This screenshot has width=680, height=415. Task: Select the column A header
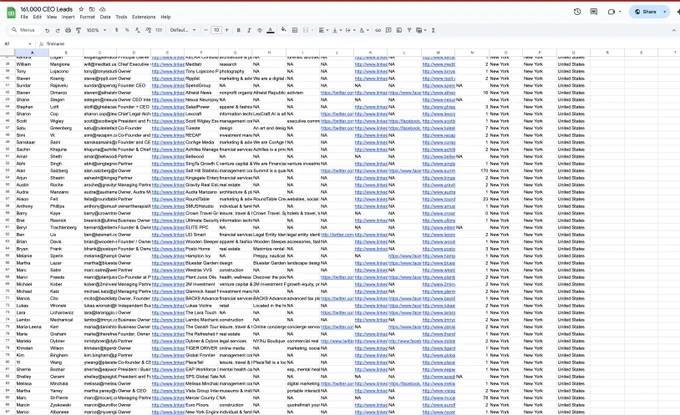32,52
